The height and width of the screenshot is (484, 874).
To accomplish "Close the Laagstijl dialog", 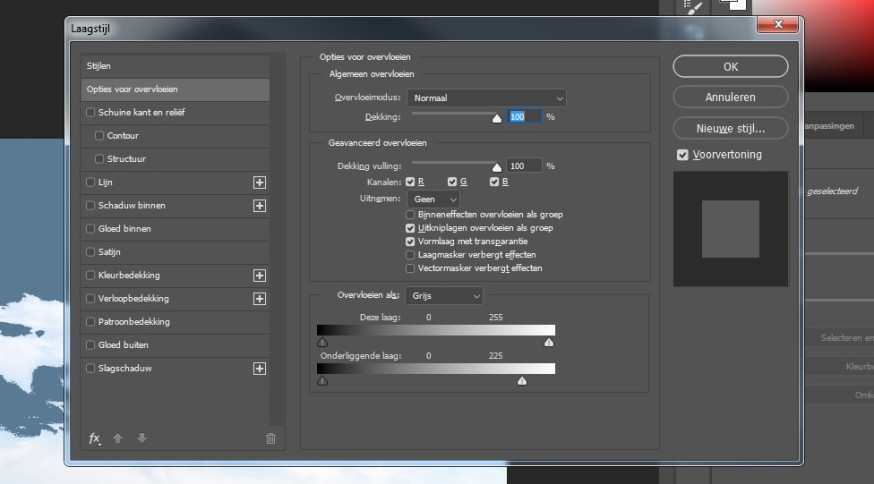I will tap(778, 24).
